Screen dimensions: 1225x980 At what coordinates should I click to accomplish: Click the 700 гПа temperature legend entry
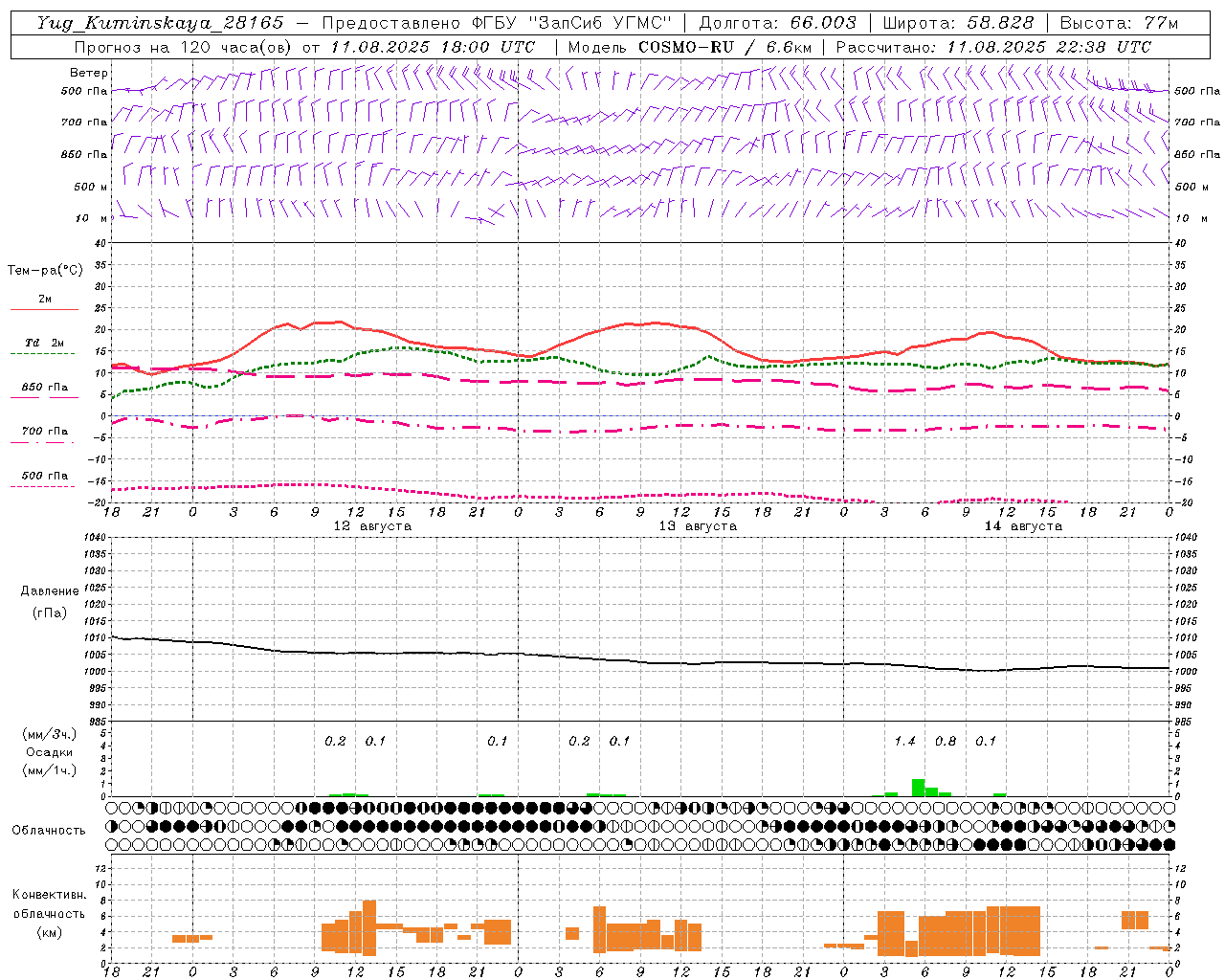coord(45,432)
